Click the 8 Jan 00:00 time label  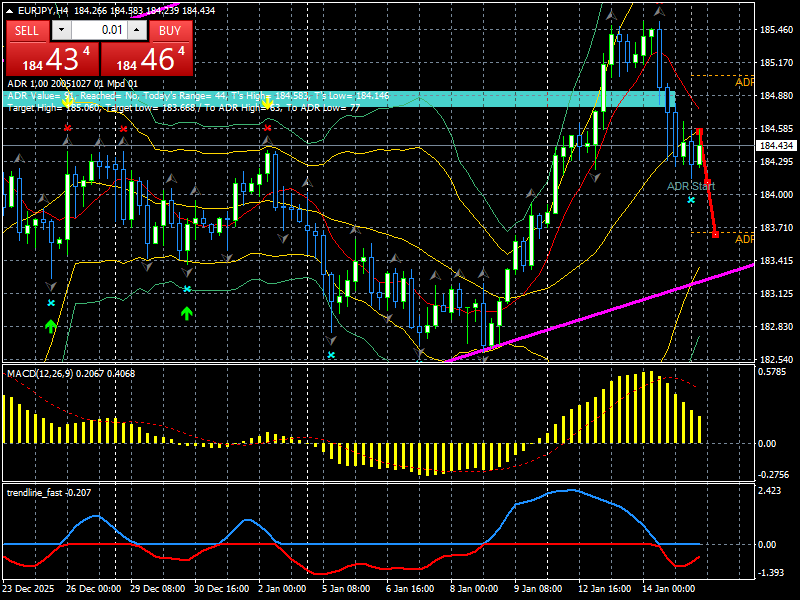pos(474,588)
